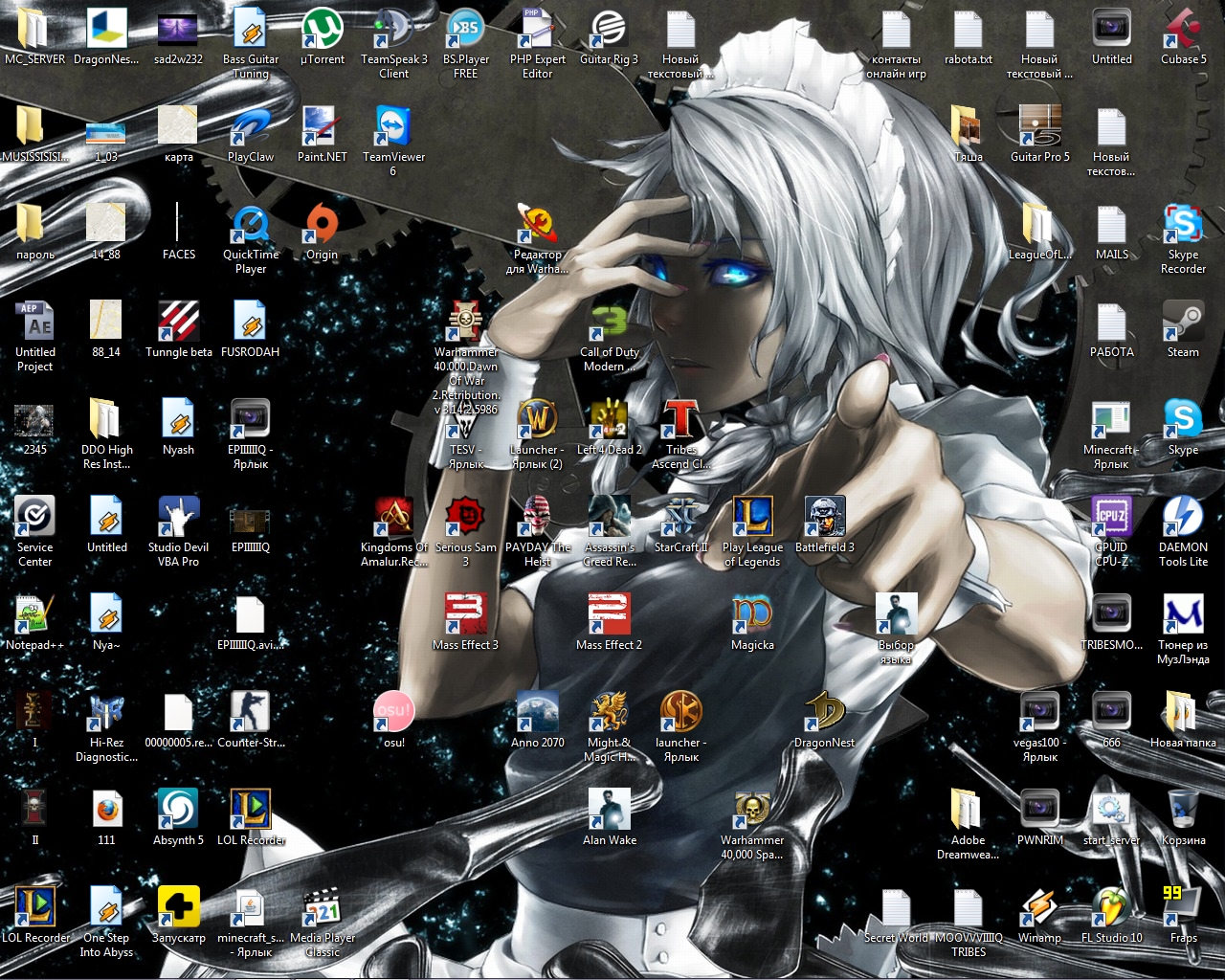Launch the Serious Sam 3 icon
Image resolution: width=1225 pixels, height=980 pixels.
466,517
